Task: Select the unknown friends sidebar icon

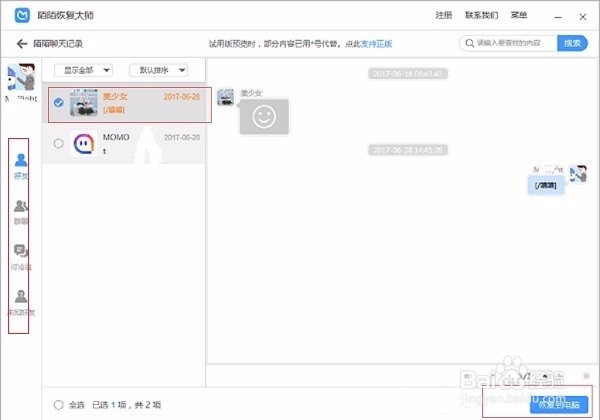Action: (21, 296)
